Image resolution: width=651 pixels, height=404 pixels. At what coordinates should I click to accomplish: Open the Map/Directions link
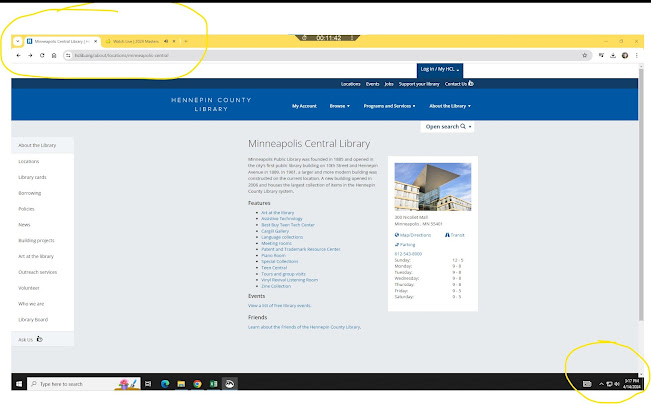click(x=413, y=235)
